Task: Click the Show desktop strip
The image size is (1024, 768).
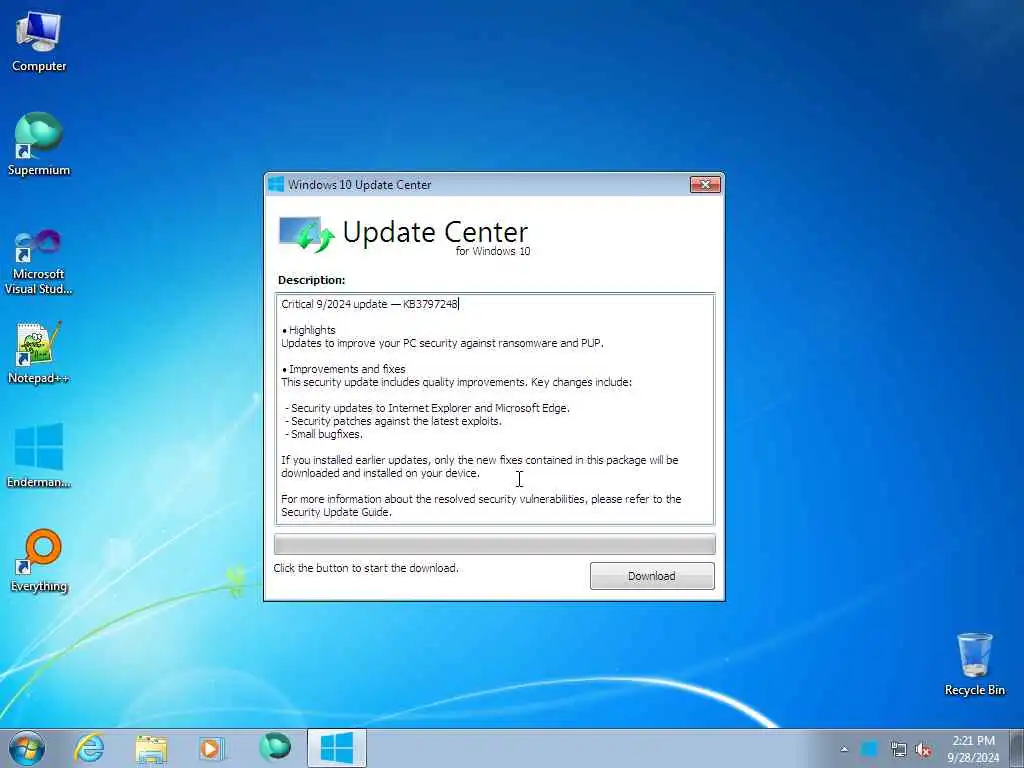Action: [1017, 748]
